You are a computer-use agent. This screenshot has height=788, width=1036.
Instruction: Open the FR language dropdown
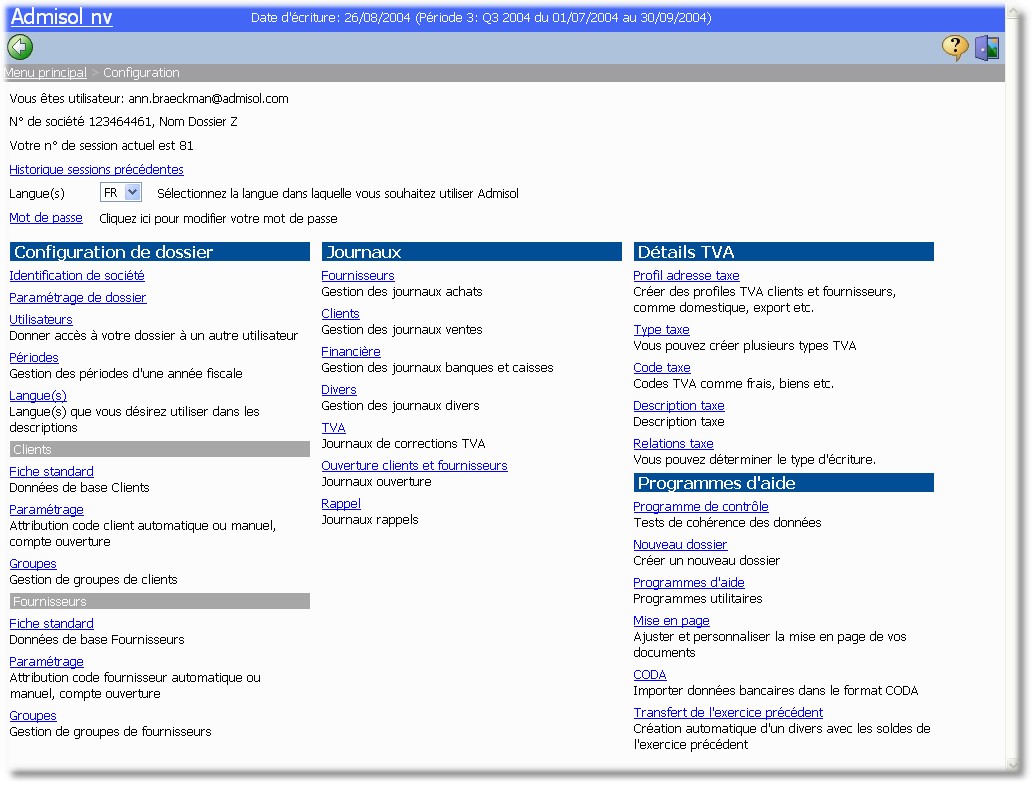[121, 192]
